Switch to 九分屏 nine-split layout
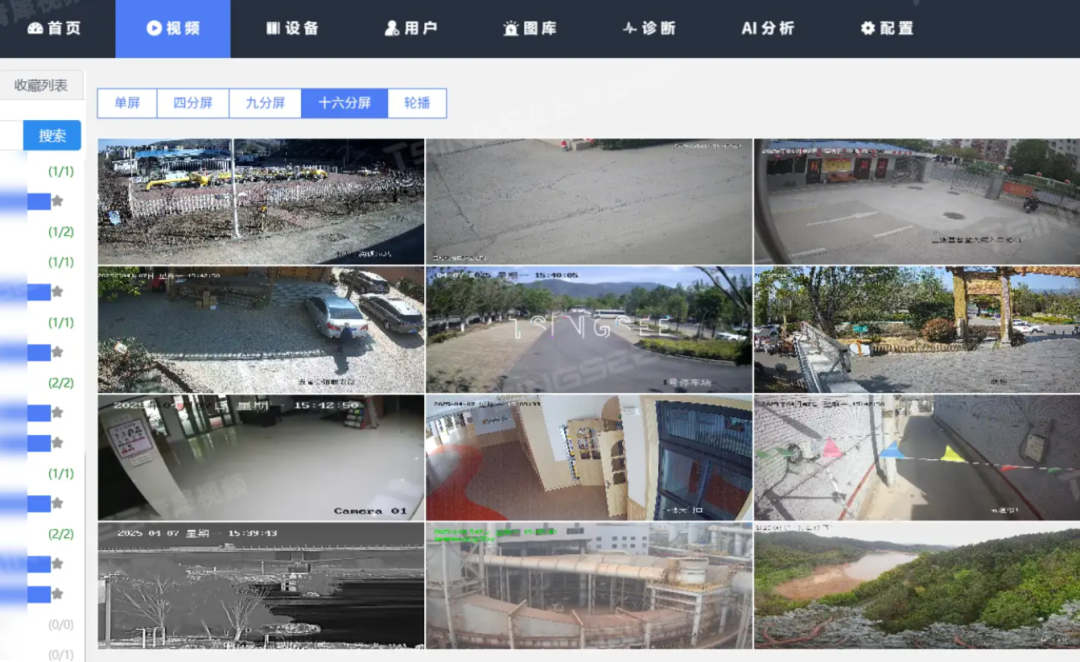Image resolution: width=1080 pixels, height=662 pixels. pos(265,103)
